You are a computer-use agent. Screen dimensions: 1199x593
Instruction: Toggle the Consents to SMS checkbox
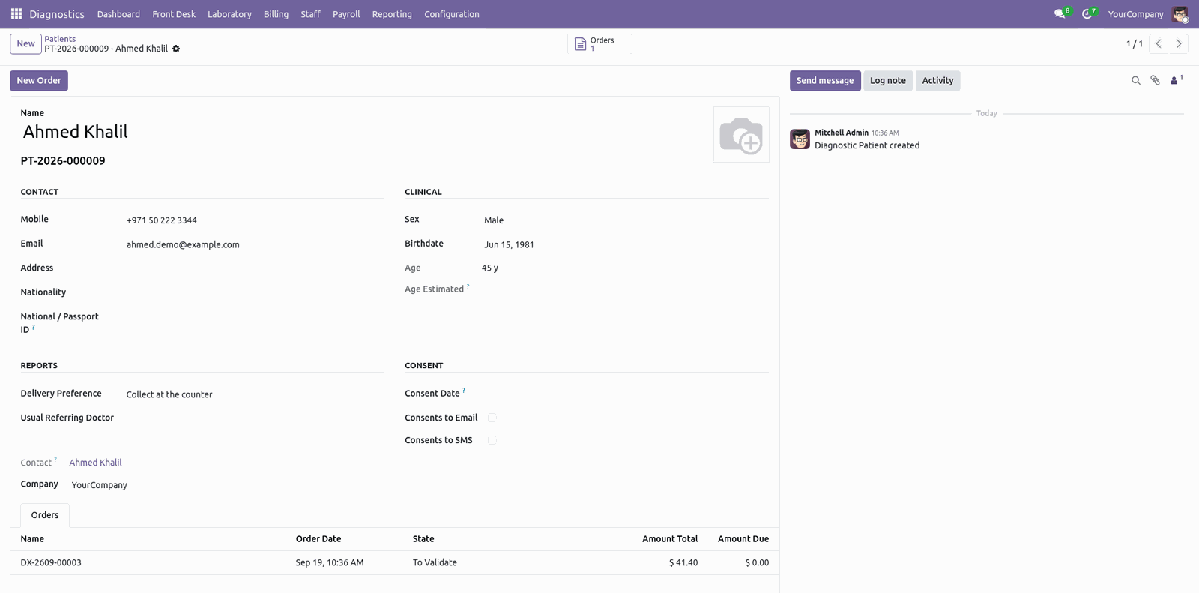point(492,441)
